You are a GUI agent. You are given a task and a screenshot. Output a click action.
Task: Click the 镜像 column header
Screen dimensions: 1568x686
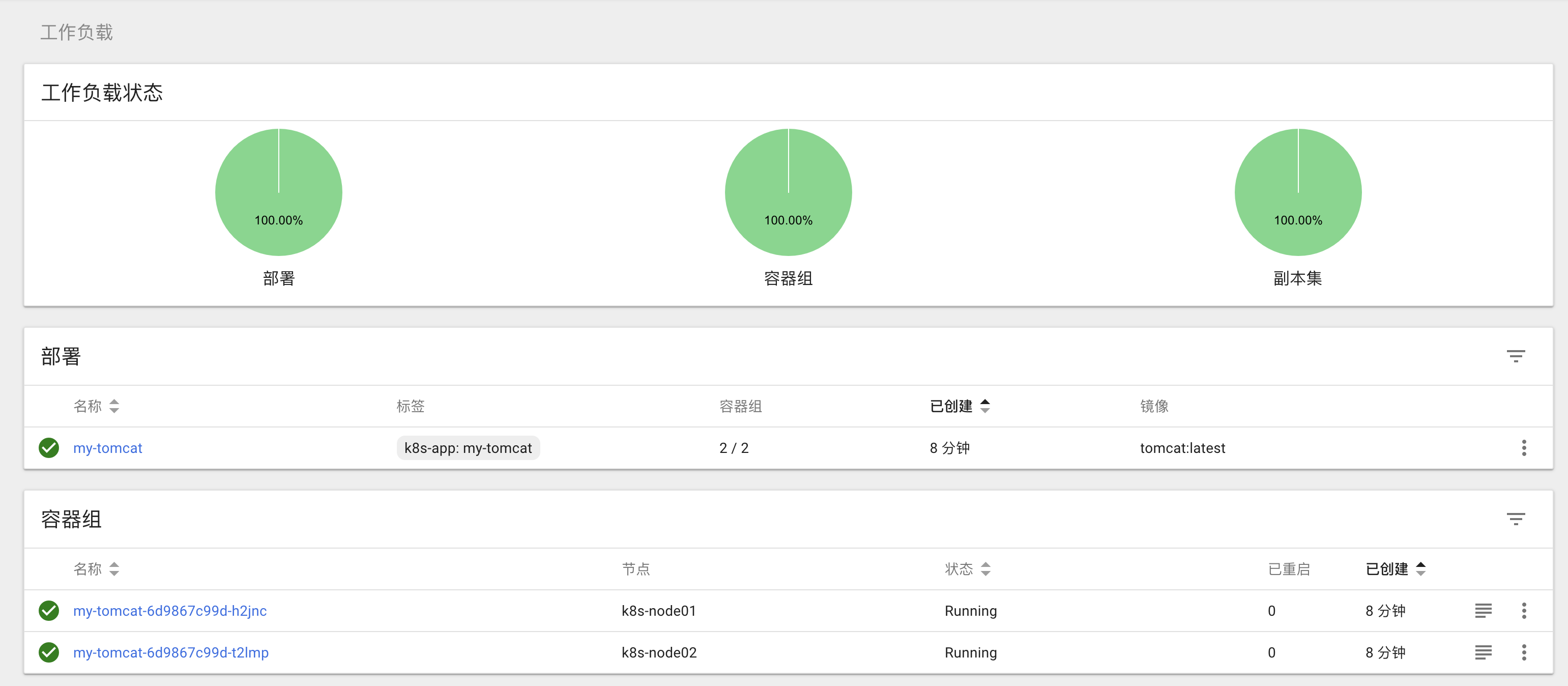pyautogui.click(x=1154, y=406)
